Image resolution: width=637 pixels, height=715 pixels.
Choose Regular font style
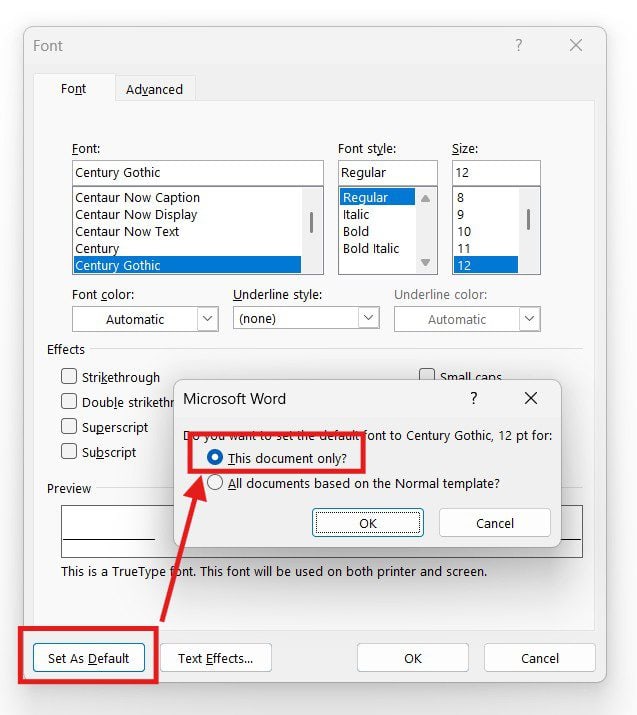377,197
